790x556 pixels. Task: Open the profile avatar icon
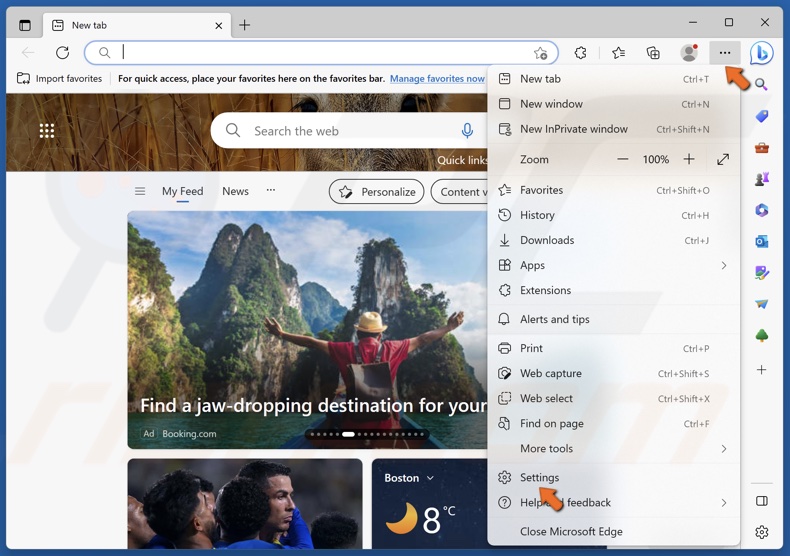coord(689,53)
